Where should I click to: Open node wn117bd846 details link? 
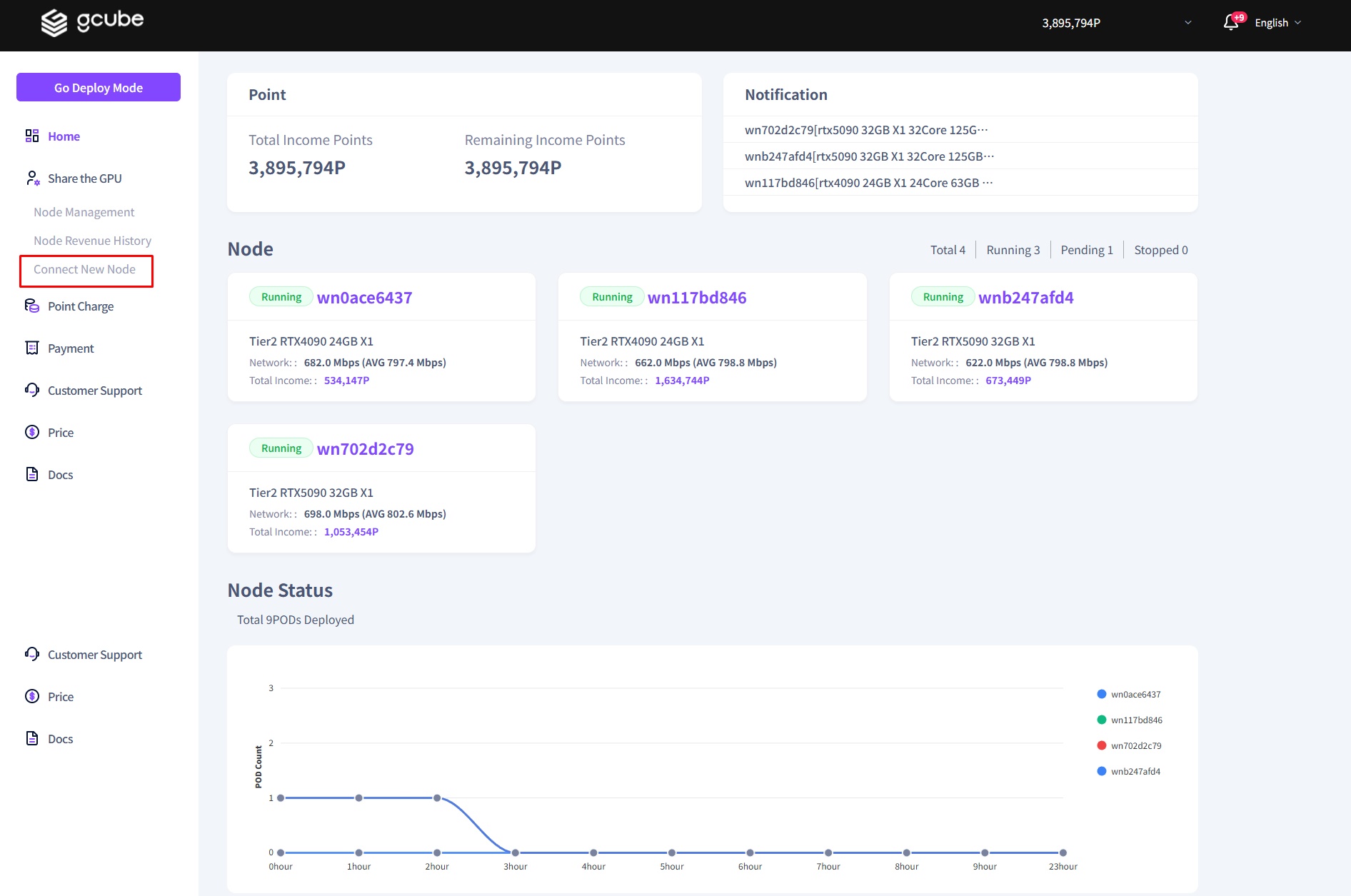click(696, 298)
